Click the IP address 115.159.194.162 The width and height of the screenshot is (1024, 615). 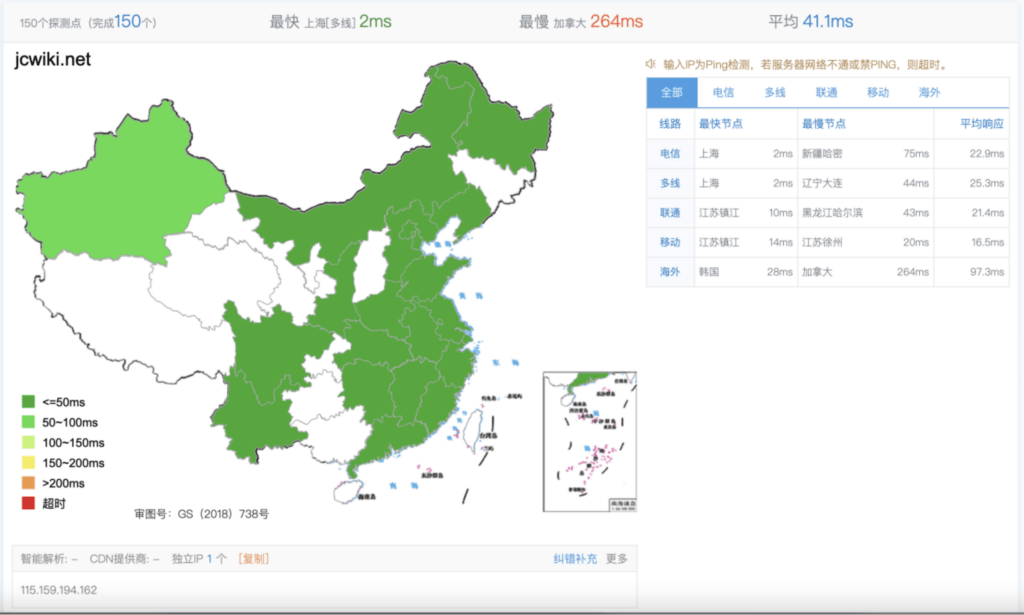[x=59, y=590]
